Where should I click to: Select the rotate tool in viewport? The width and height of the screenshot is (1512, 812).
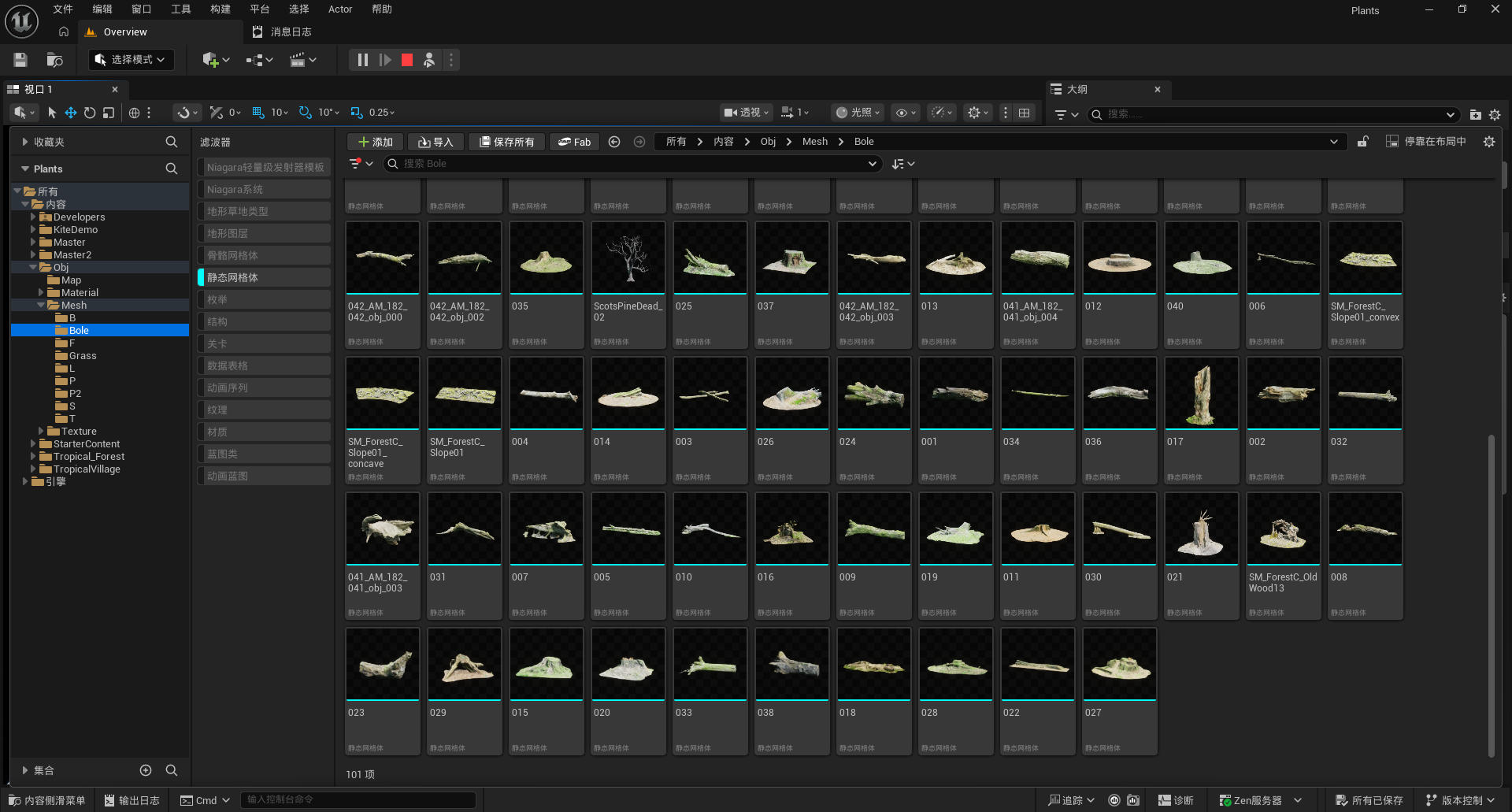(90, 113)
